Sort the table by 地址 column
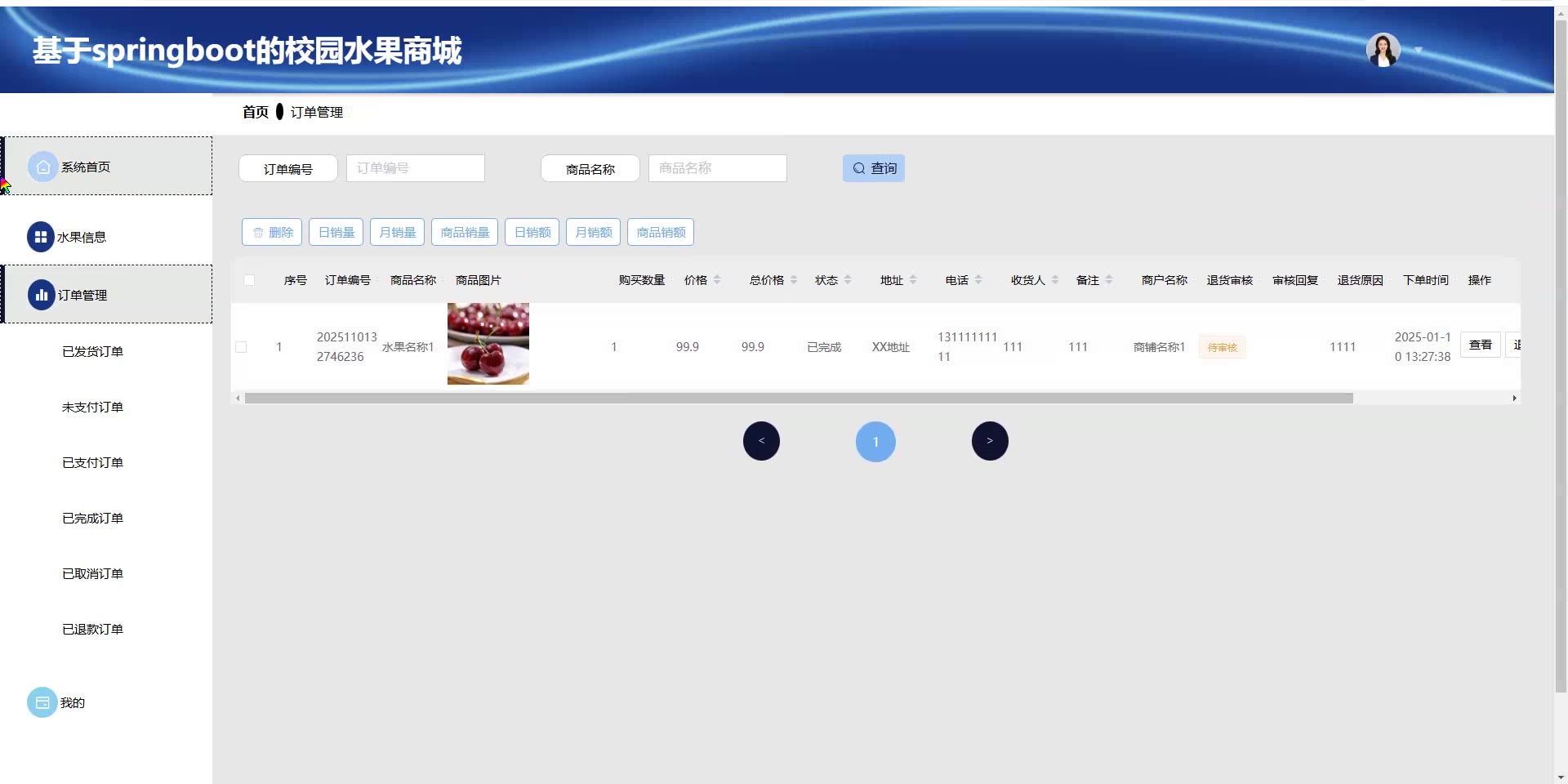The image size is (1568, 784). tap(913, 280)
